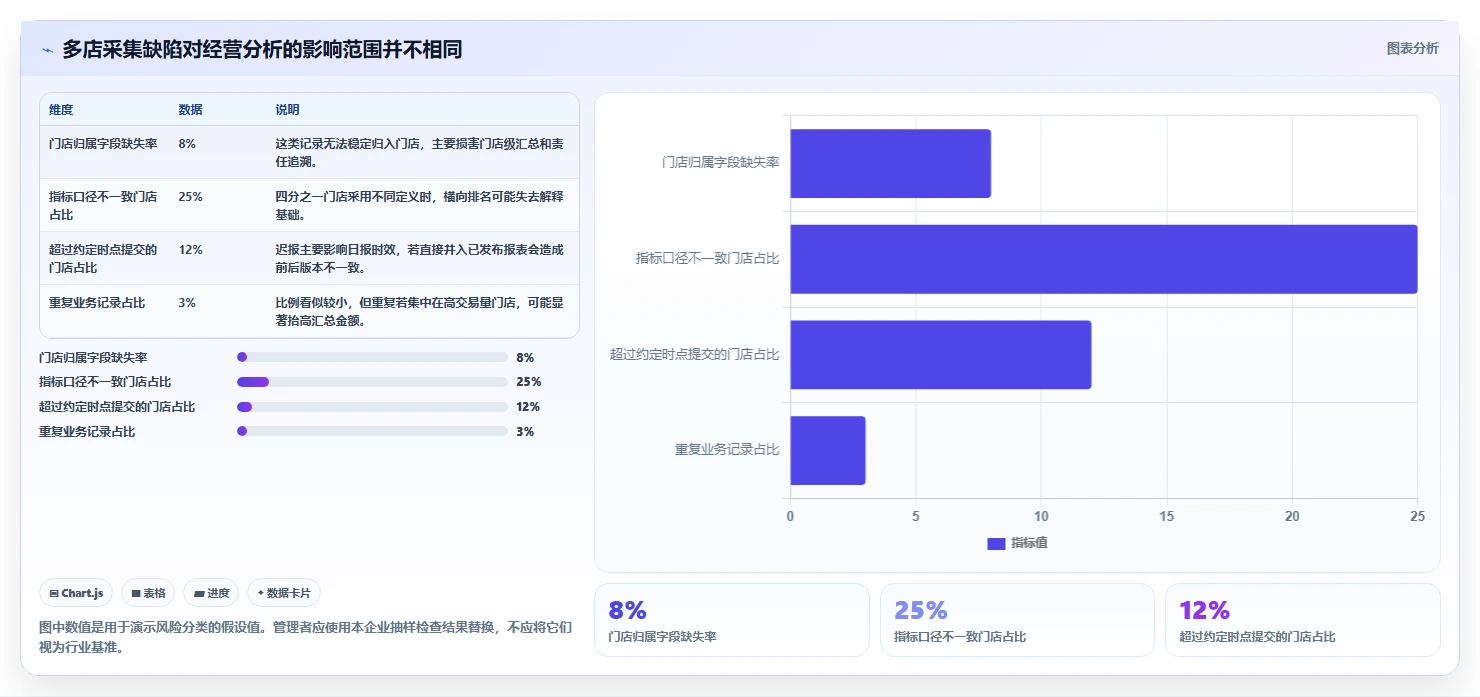Click the x-axis tick value 15
Viewport: 1480px width, 697px height.
click(1166, 516)
